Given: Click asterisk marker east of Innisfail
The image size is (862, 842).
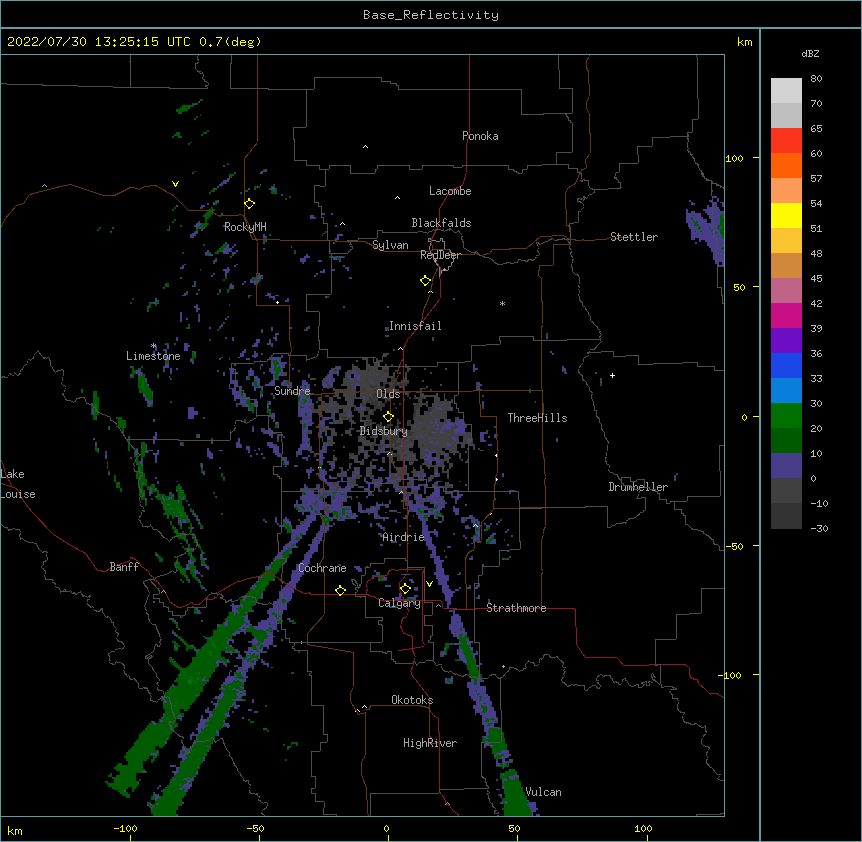Looking at the screenshot, I should point(502,303).
